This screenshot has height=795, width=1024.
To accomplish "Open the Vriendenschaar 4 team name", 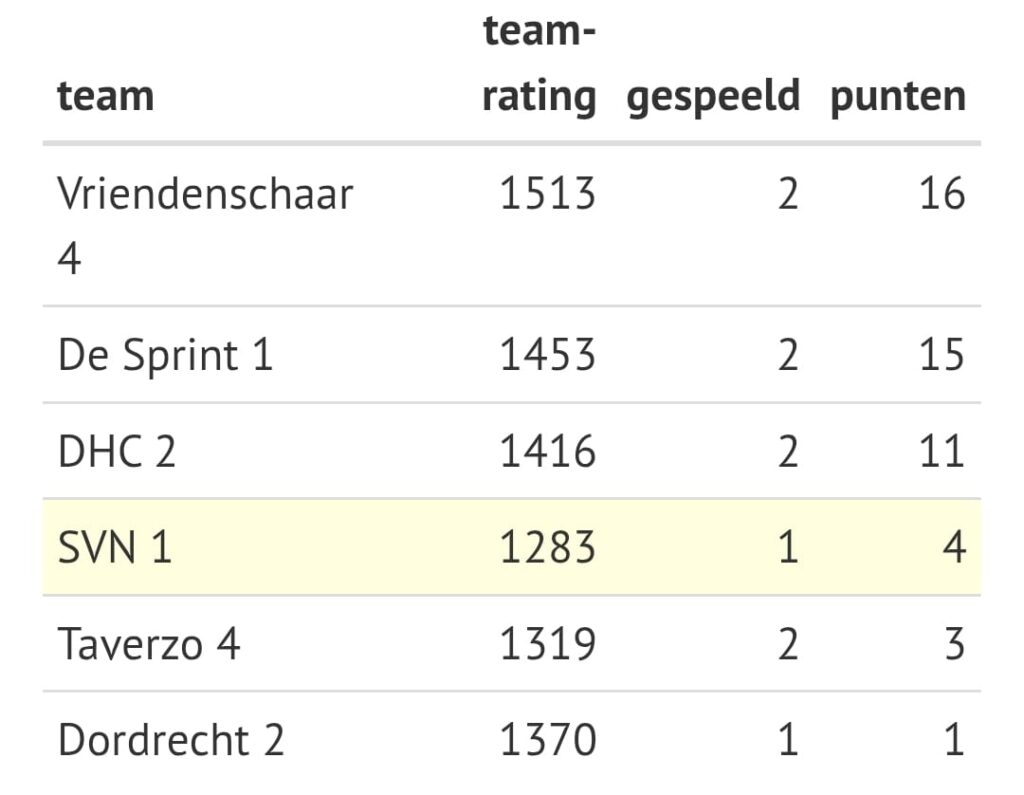I will point(205,225).
